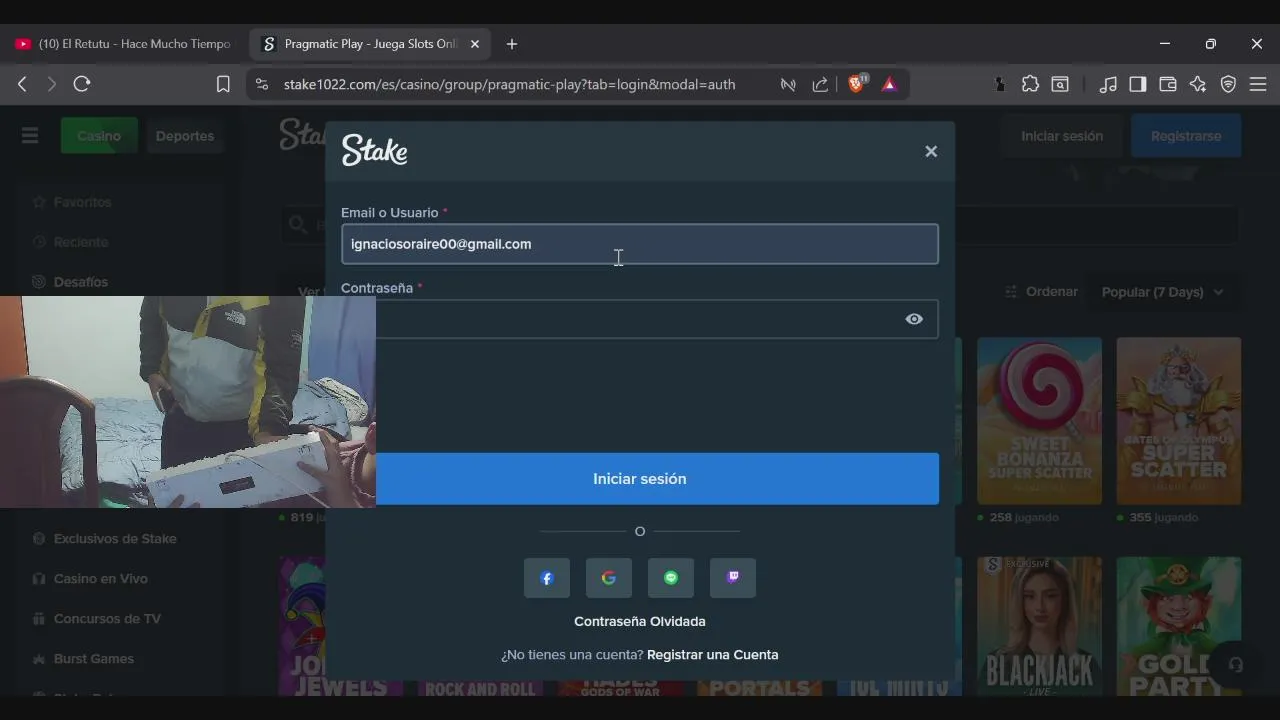This screenshot has width=1280, height=720.
Task: Click the extension icon left of puzzle icon
Action: (999, 84)
